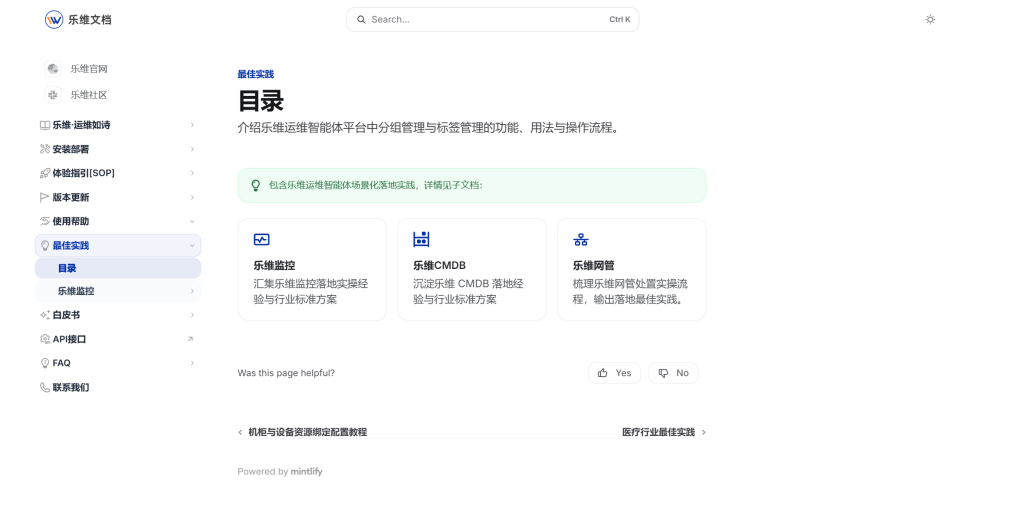This screenshot has height=518, width=1024.
Task: Open 白皮书 menu item
Action: point(118,315)
